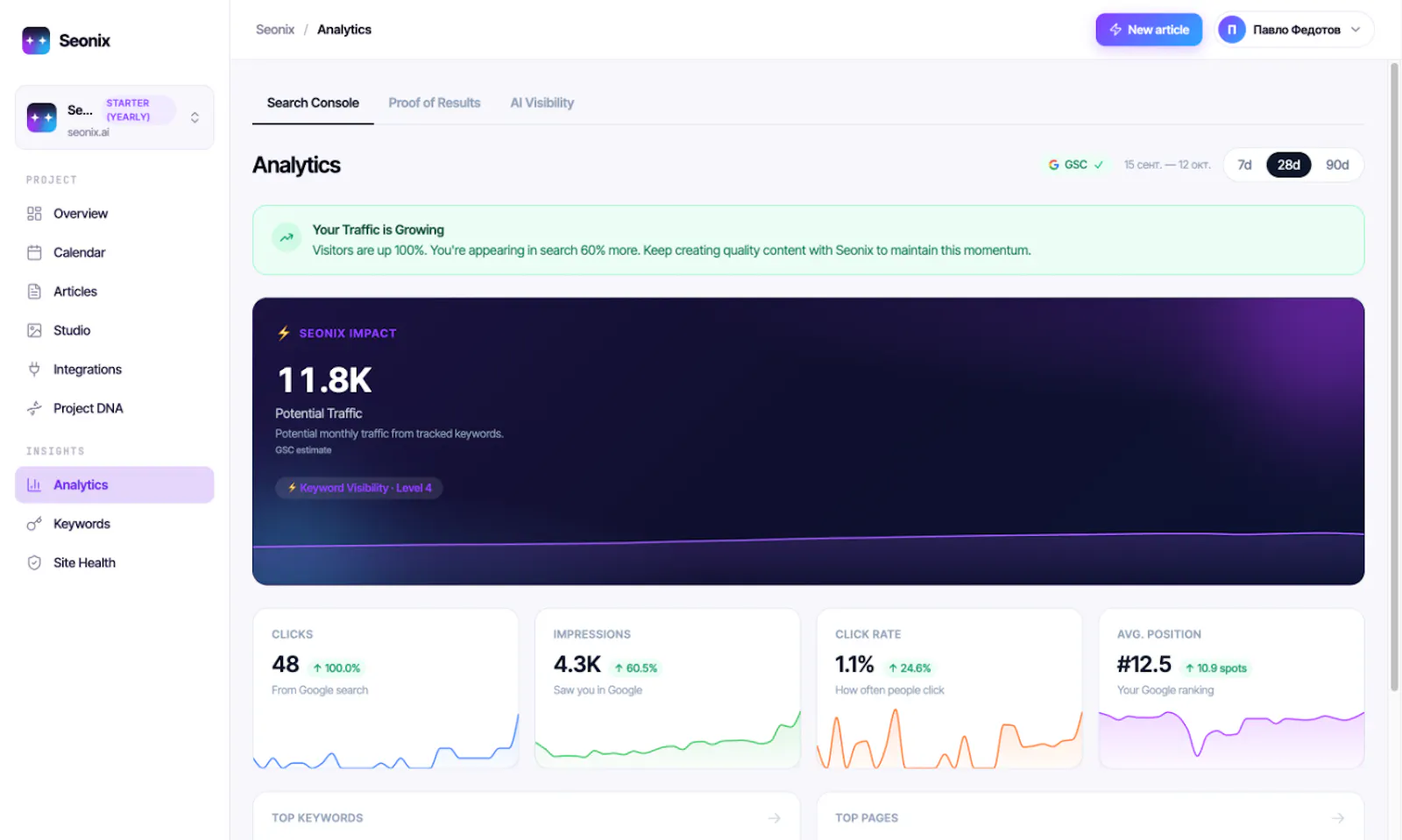The width and height of the screenshot is (1402, 840).
Task: Open the Integrations page
Action: (x=114, y=370)
